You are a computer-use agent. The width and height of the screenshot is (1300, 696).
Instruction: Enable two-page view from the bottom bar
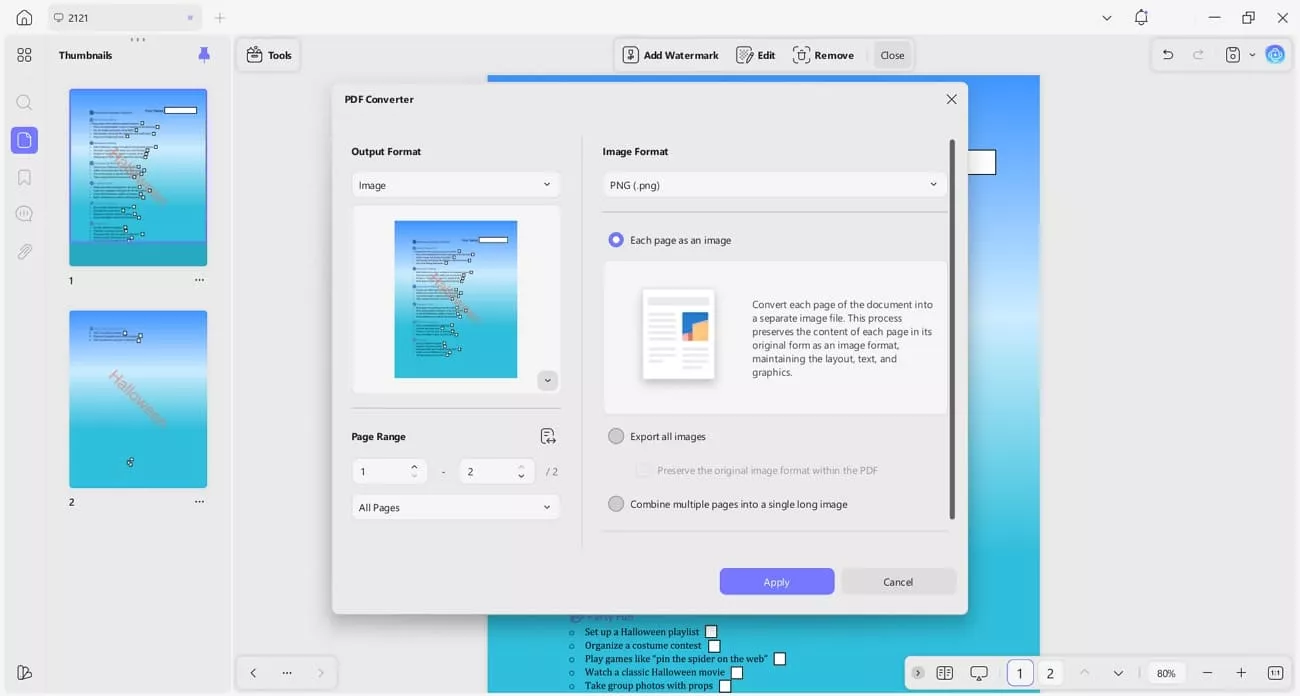tap(944, 673)
